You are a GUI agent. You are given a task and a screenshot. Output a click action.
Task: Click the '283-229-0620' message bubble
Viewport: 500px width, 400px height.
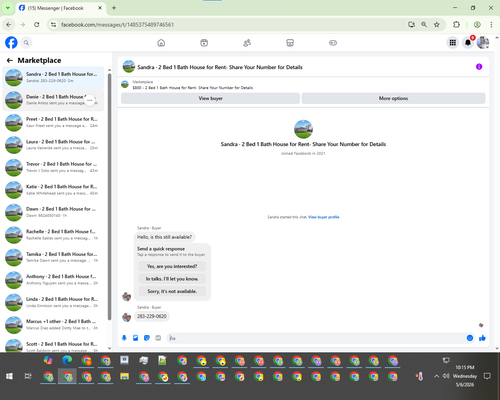pyautogui.click(x=152, y=316)
